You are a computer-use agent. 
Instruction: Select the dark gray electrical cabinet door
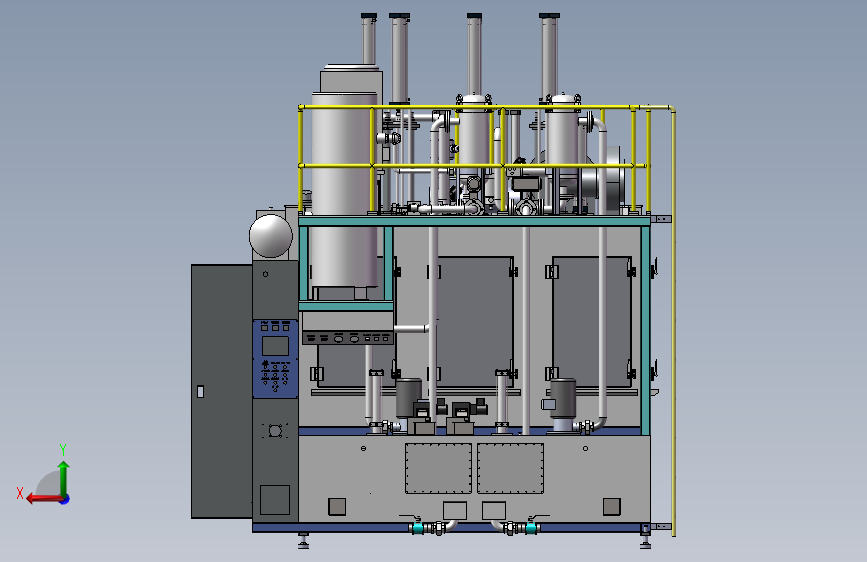pyautogui.click(x=222, y=391)
